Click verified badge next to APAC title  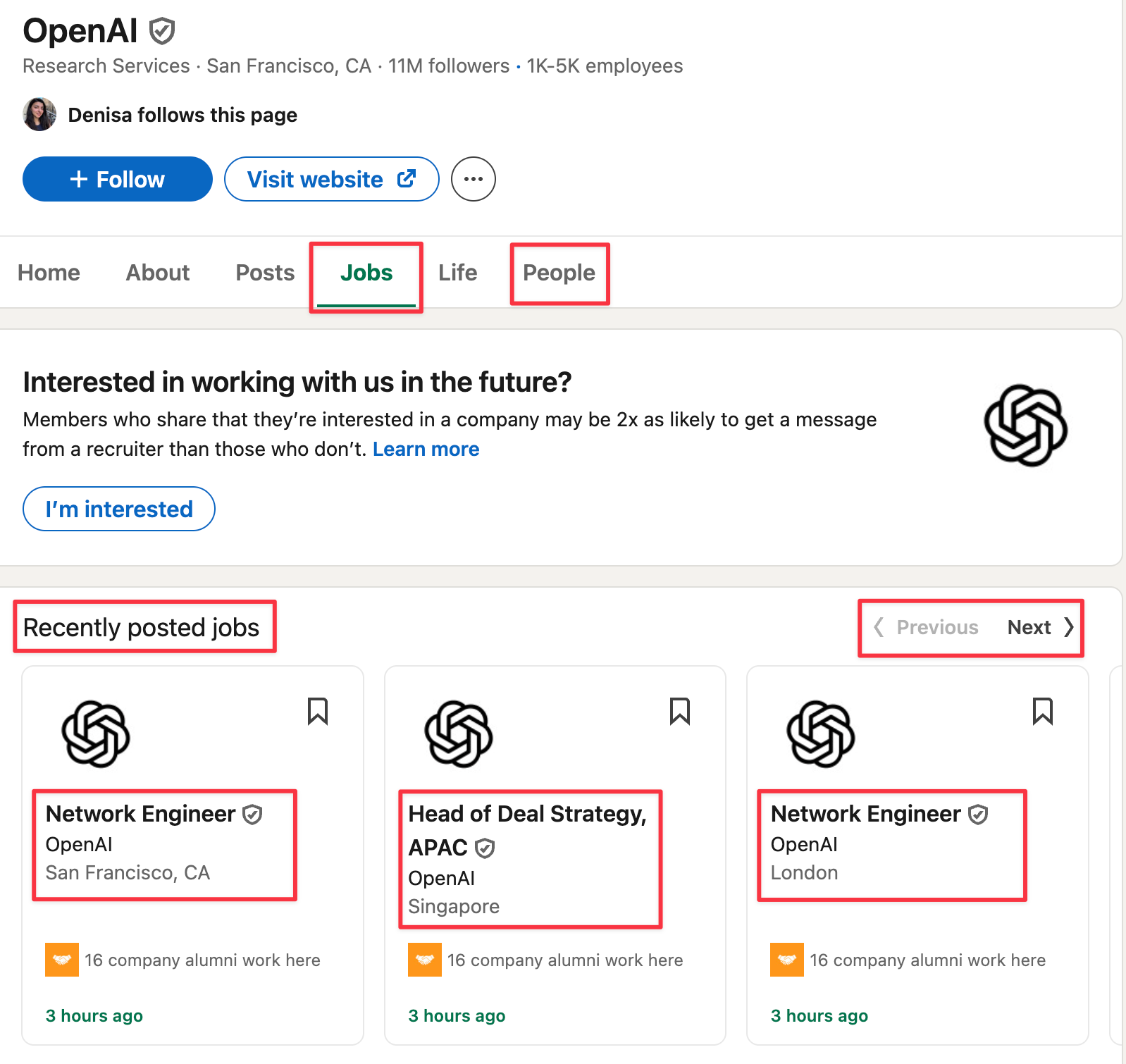(x=485, y=848)
